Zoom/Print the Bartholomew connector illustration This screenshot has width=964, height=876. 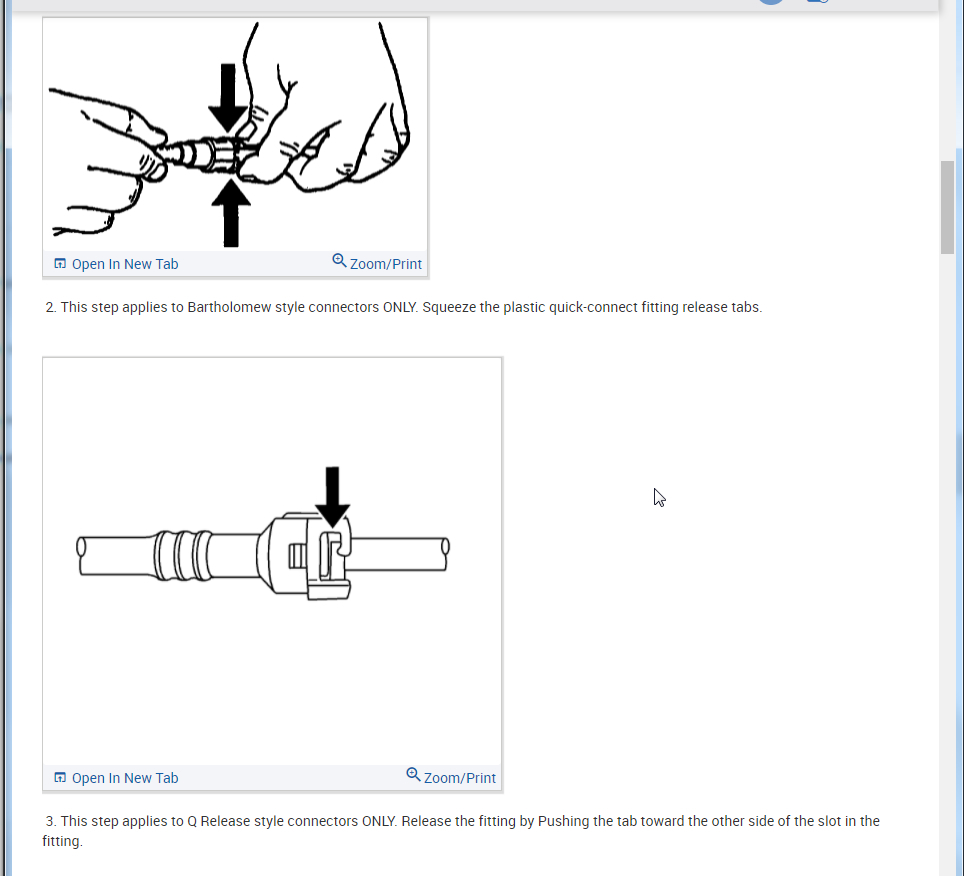(x=377, y=263)
